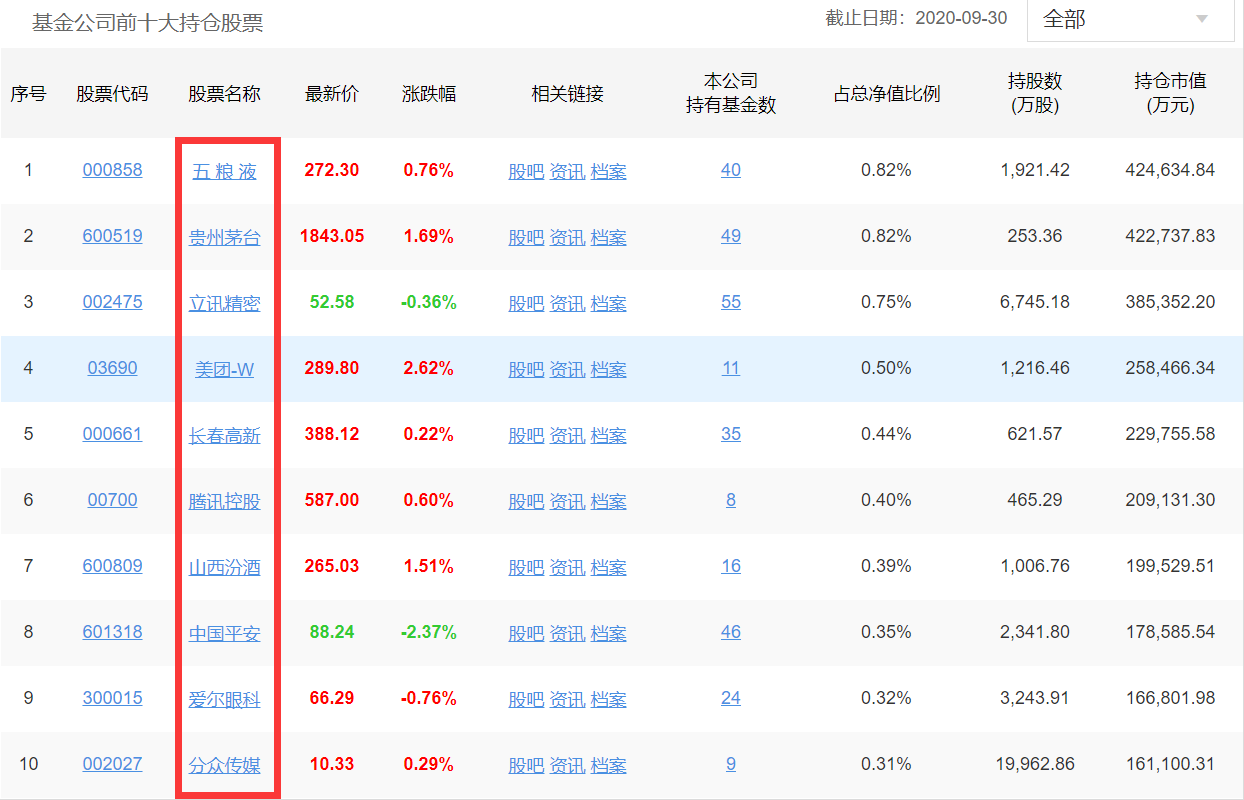Click fund count 16 for 山西汾酒

click(731, 566)
